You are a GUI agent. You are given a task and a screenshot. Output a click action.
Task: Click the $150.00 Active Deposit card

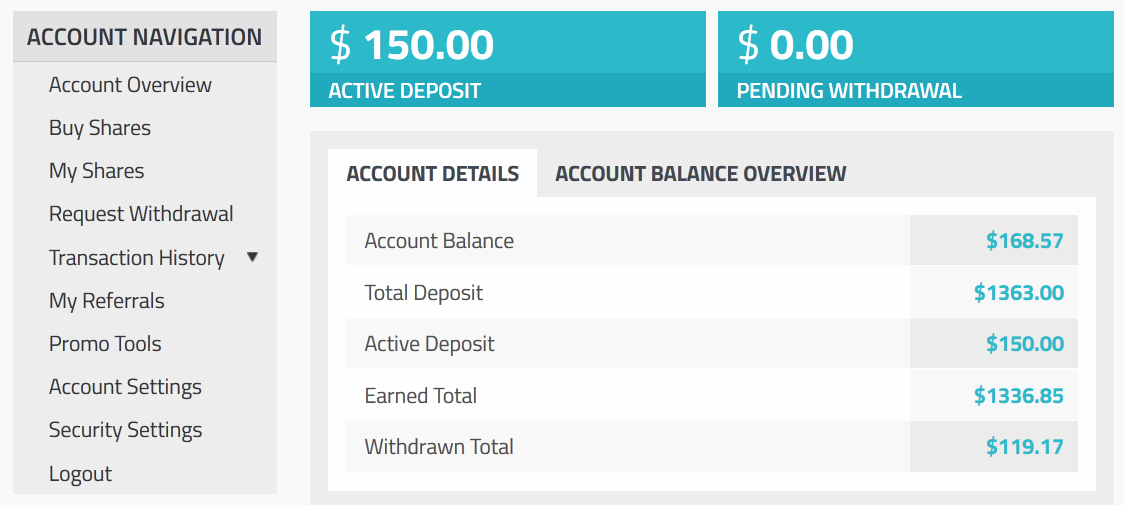tap(508, 59)
